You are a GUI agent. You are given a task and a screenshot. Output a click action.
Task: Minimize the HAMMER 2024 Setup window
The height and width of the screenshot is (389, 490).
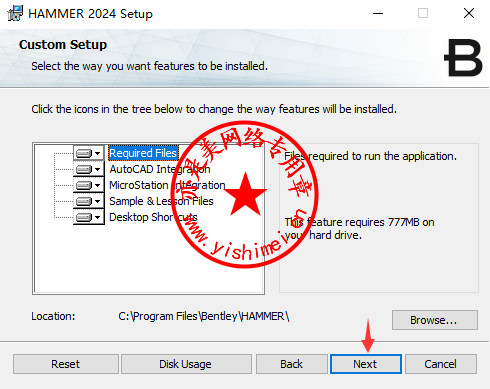(x=378, y=13)
